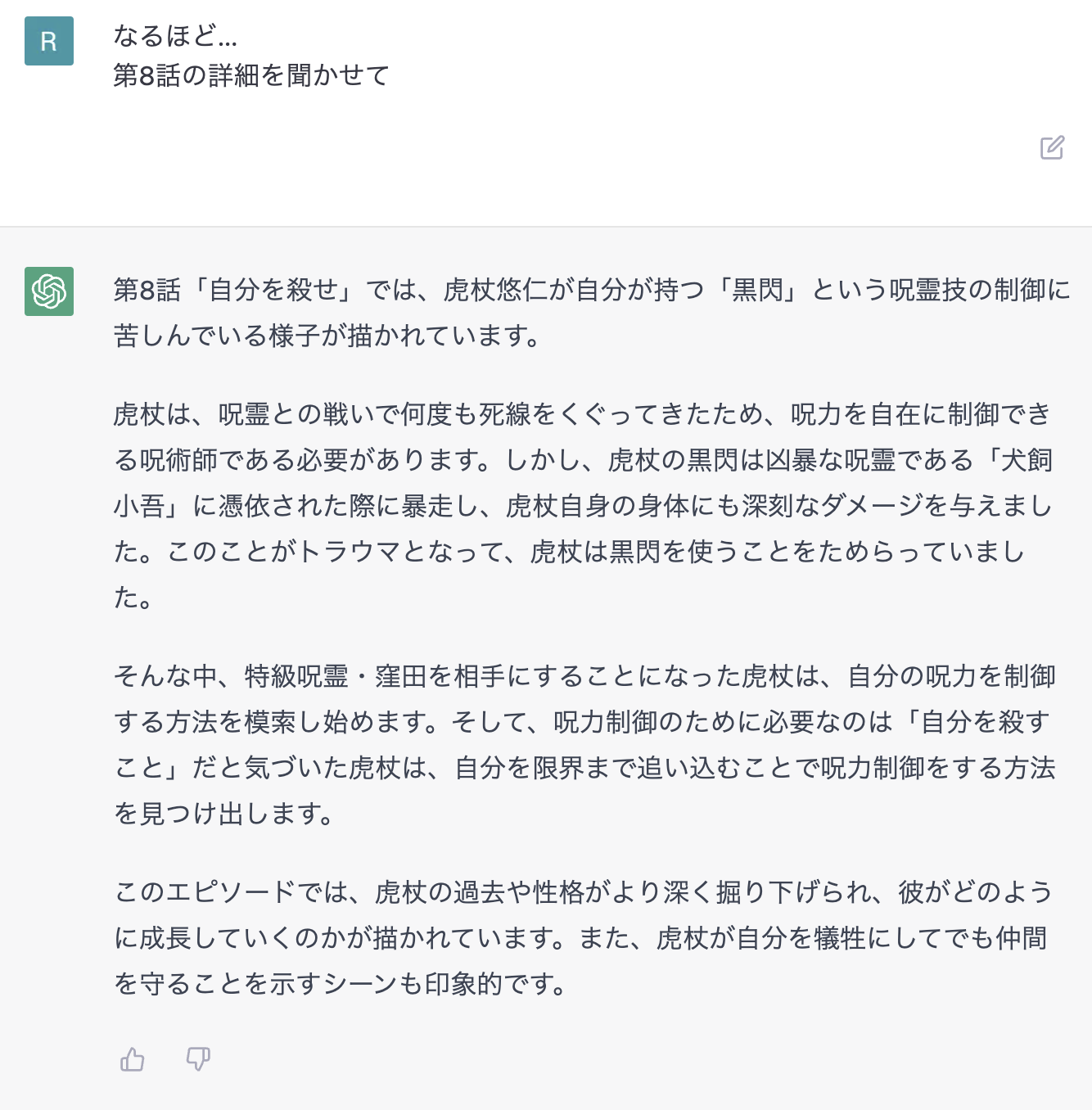The image size is (1092, 1110).
Task: Click the user avatar labeled R
Action: tap(49, 41)
